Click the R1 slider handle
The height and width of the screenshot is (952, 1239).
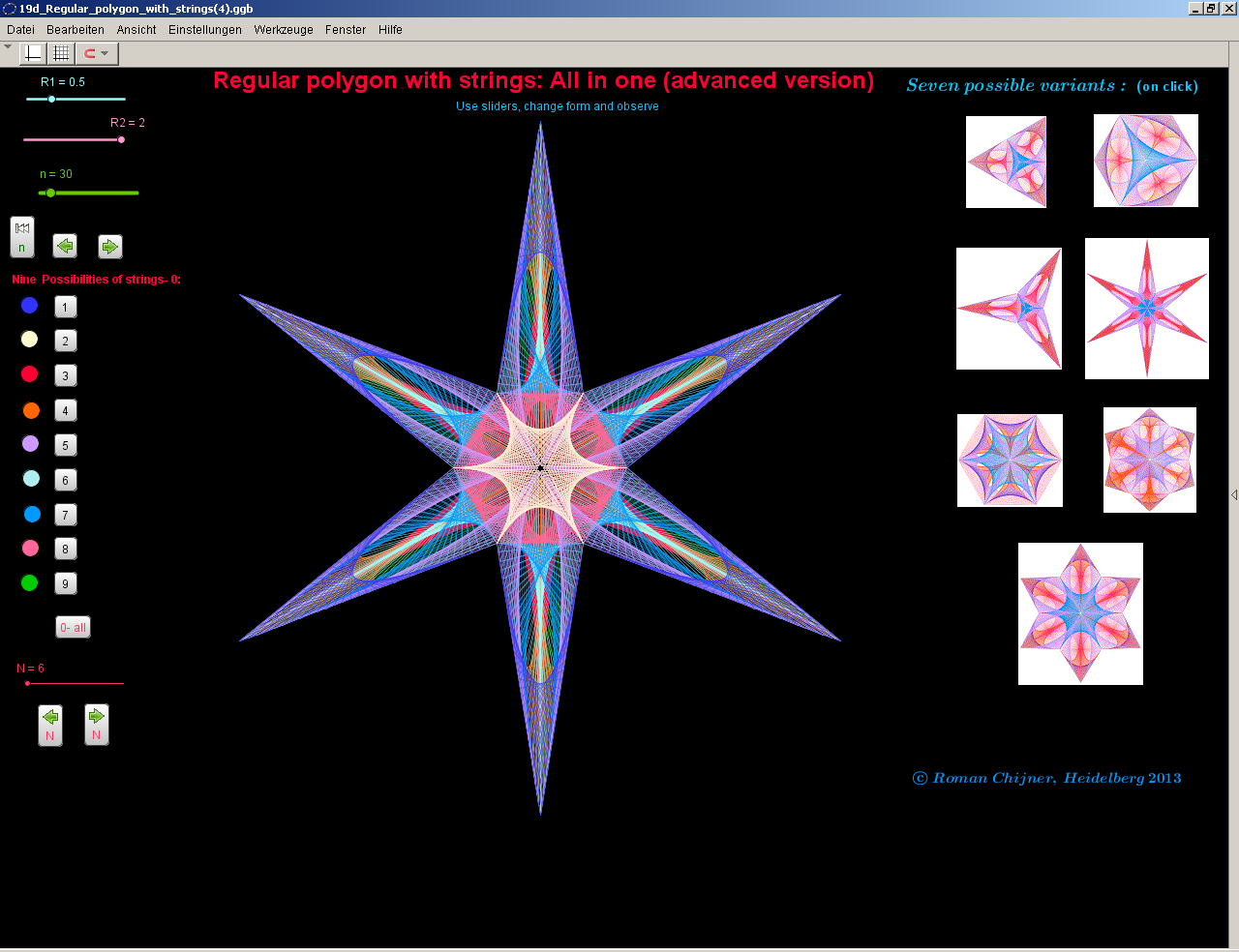52,99
